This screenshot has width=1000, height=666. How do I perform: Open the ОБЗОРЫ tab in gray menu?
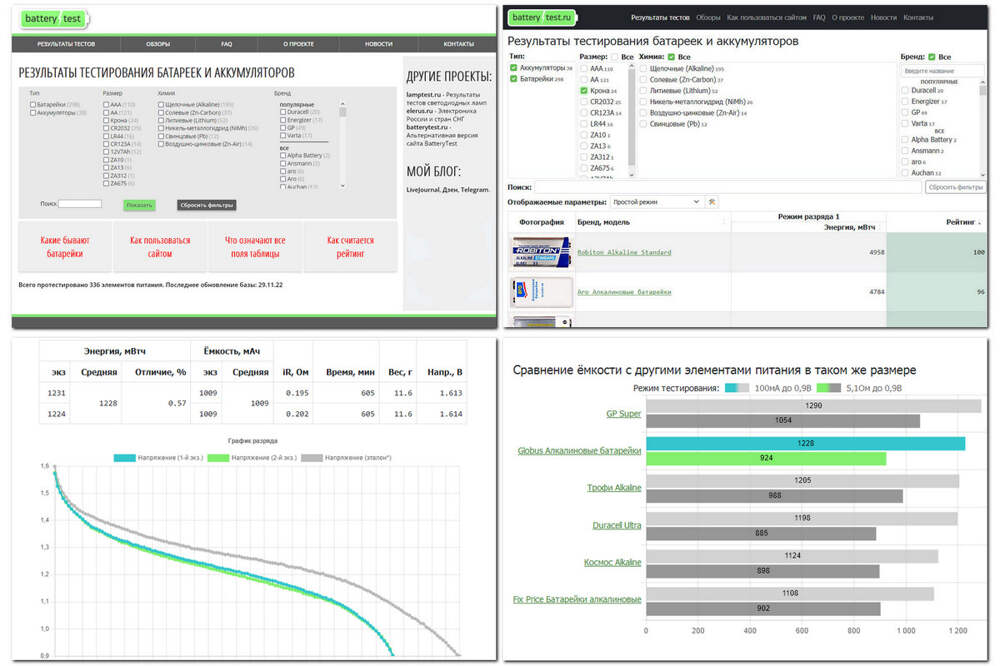[158, 44]
